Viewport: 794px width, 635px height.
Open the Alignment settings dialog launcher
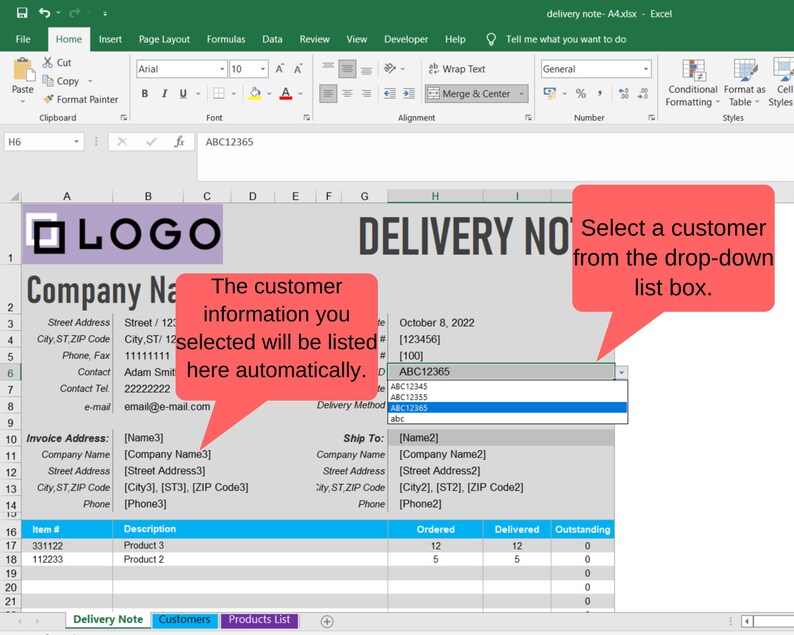coord(528,117)
